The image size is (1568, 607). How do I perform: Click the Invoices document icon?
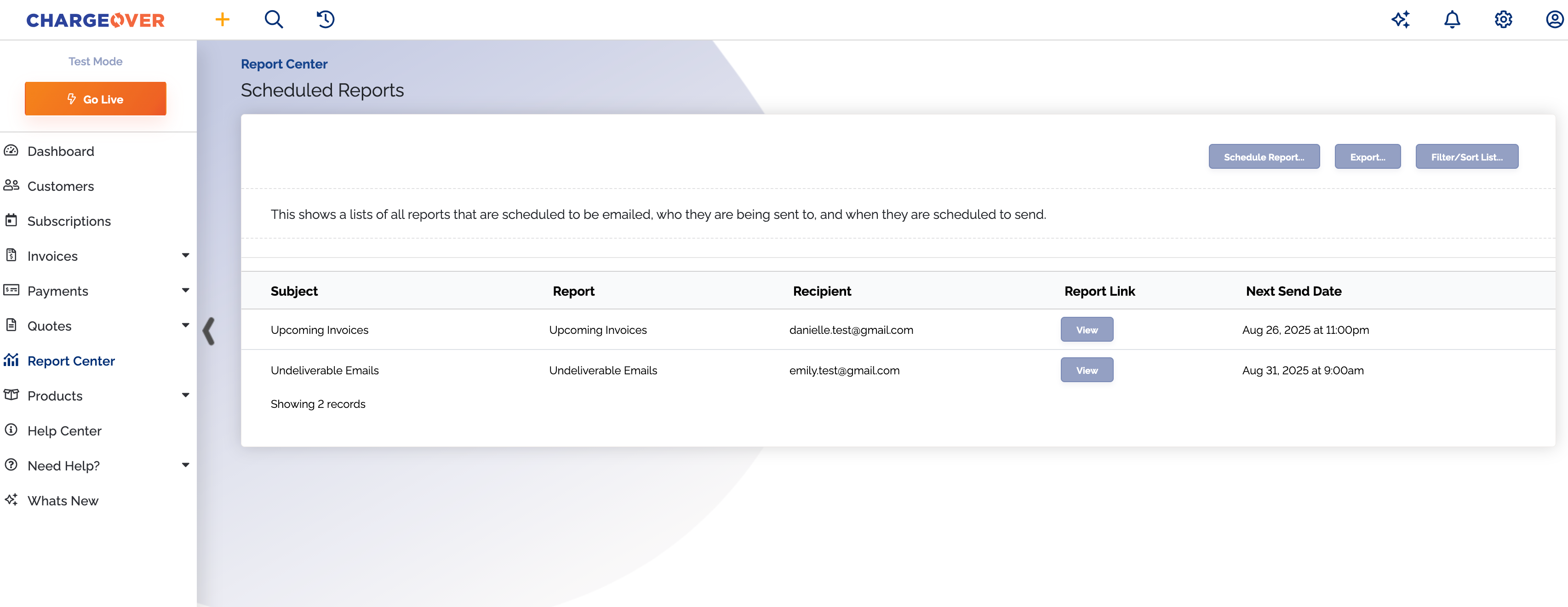(x=11, y=255)
